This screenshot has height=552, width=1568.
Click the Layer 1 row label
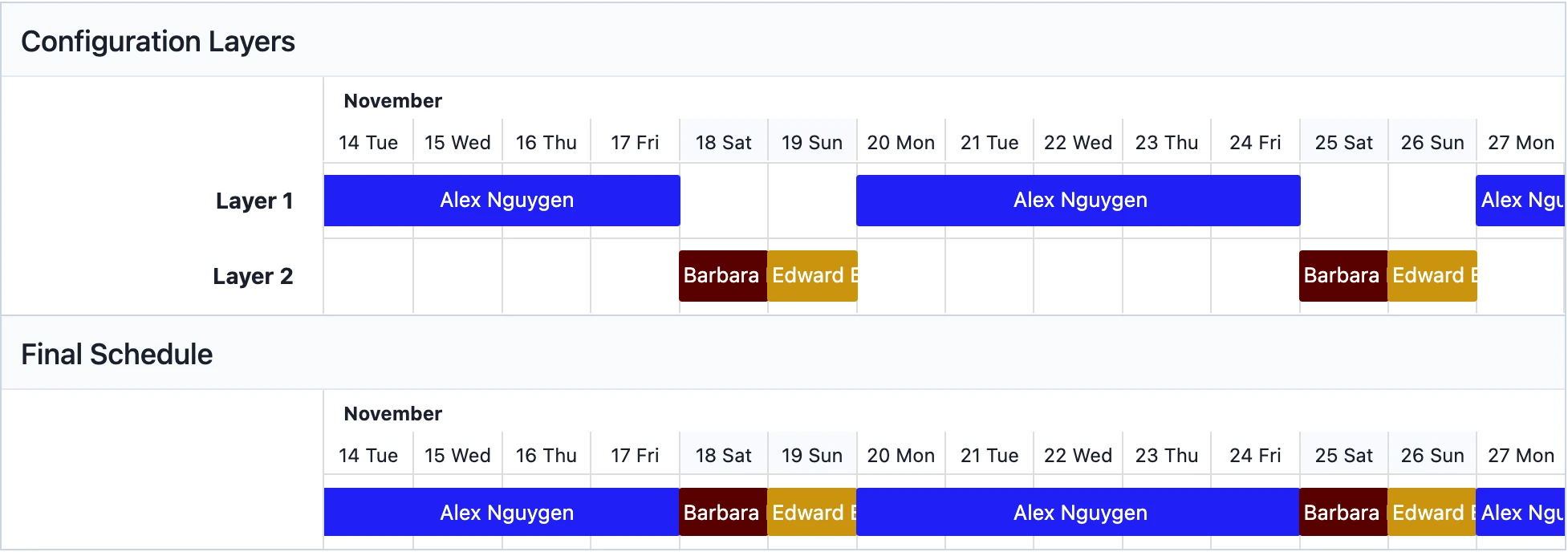point(254,201)
